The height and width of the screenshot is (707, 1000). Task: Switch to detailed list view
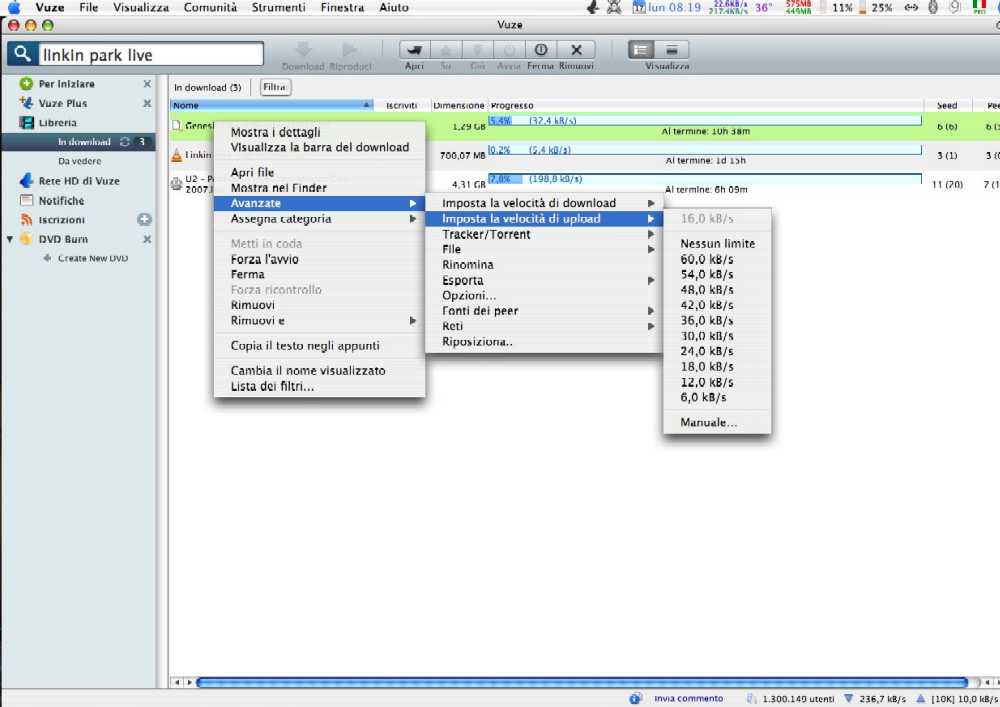(x=642, y=50)
